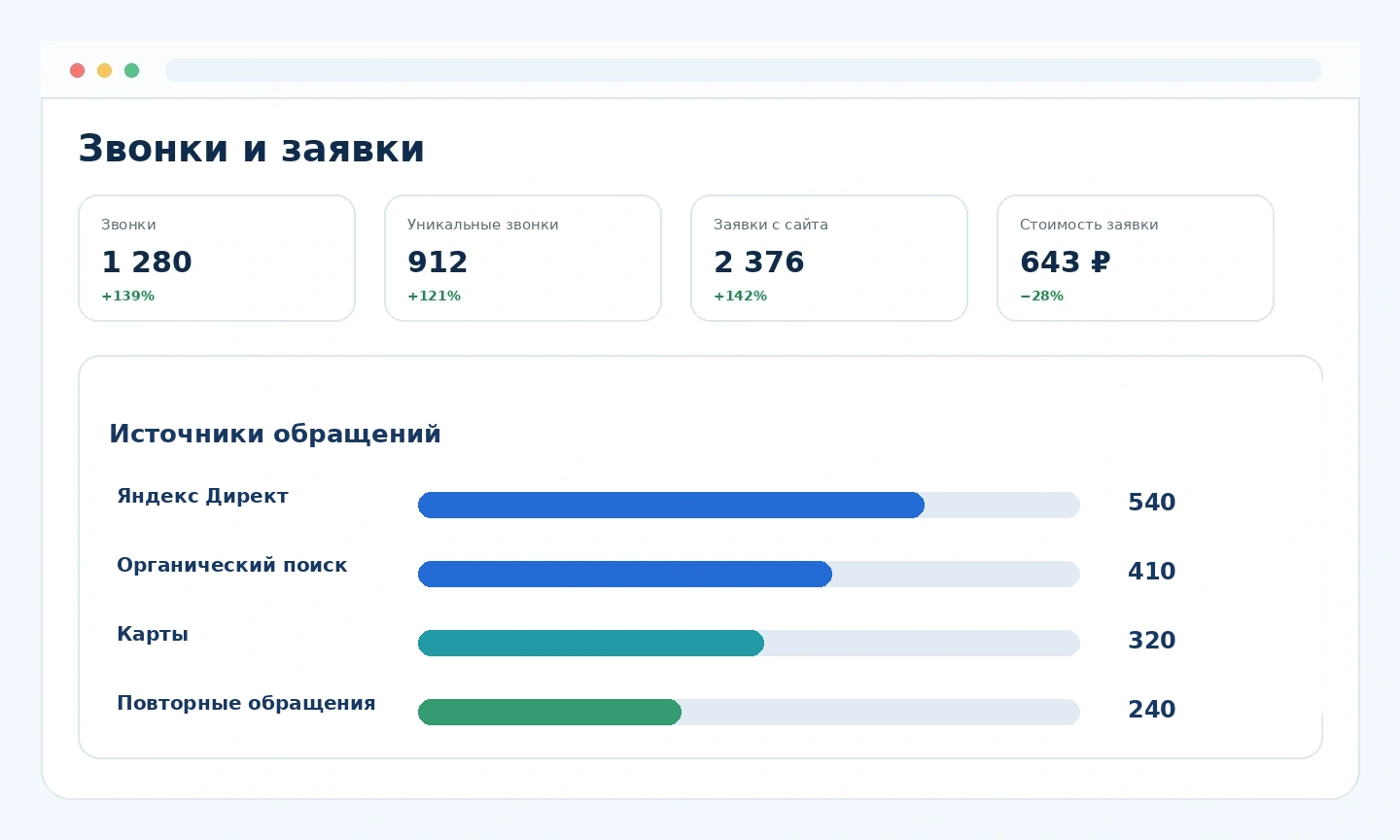Click the request cost value "643 ₽"

[x=1065, y=262]
